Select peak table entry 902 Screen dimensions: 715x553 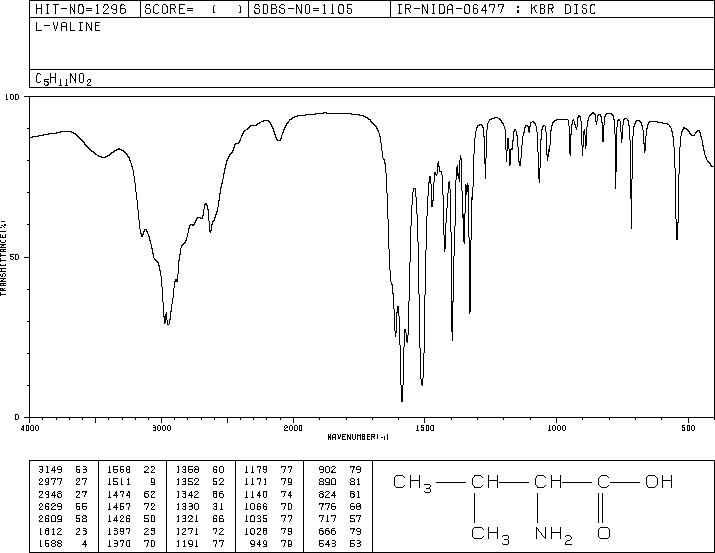(x=327, y=470)
